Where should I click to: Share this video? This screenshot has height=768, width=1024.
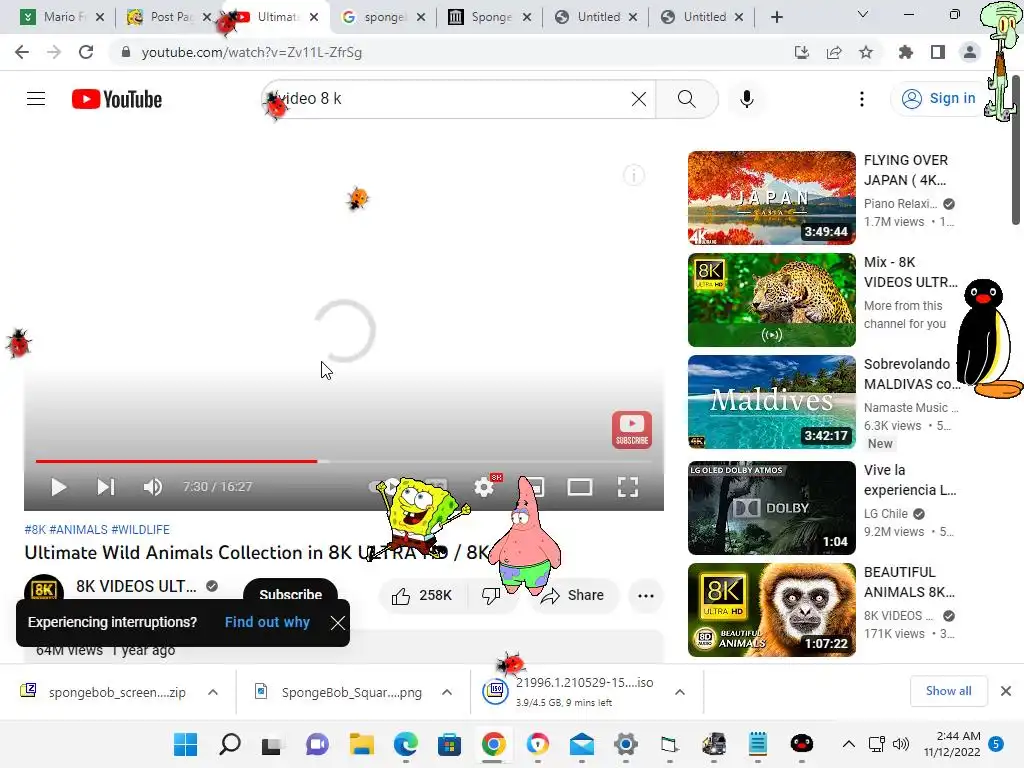(575, 596)
